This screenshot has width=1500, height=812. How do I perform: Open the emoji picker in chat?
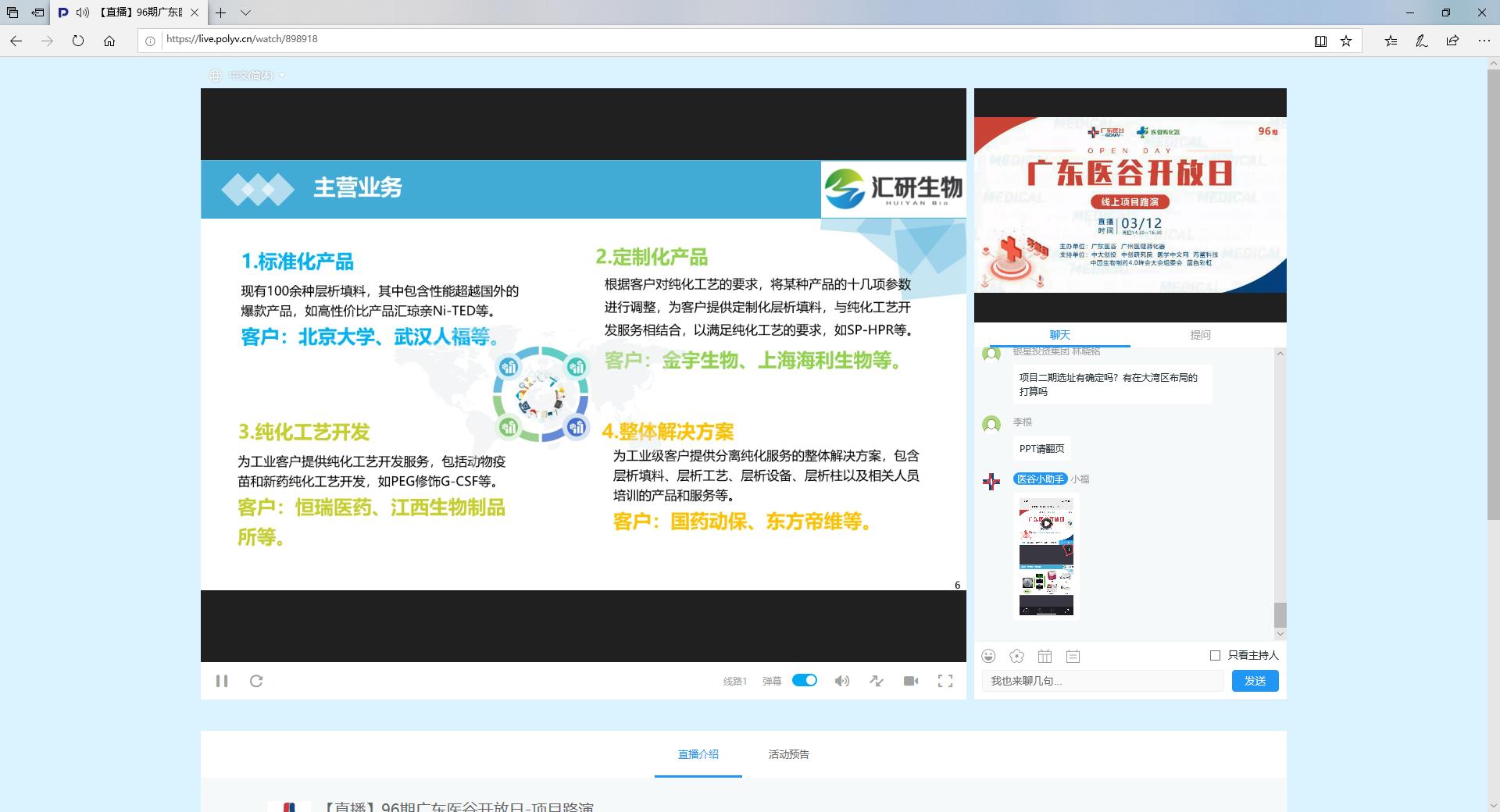click(989, 656)
